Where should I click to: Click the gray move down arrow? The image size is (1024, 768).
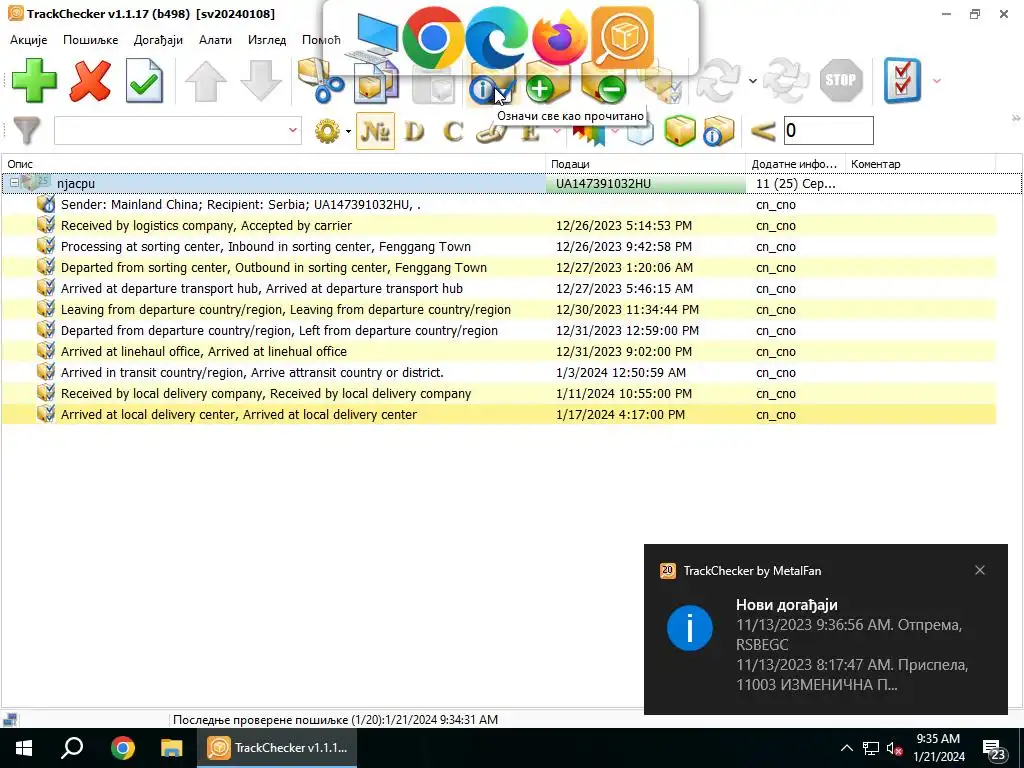pyautogui.click(x=261, y=81)
